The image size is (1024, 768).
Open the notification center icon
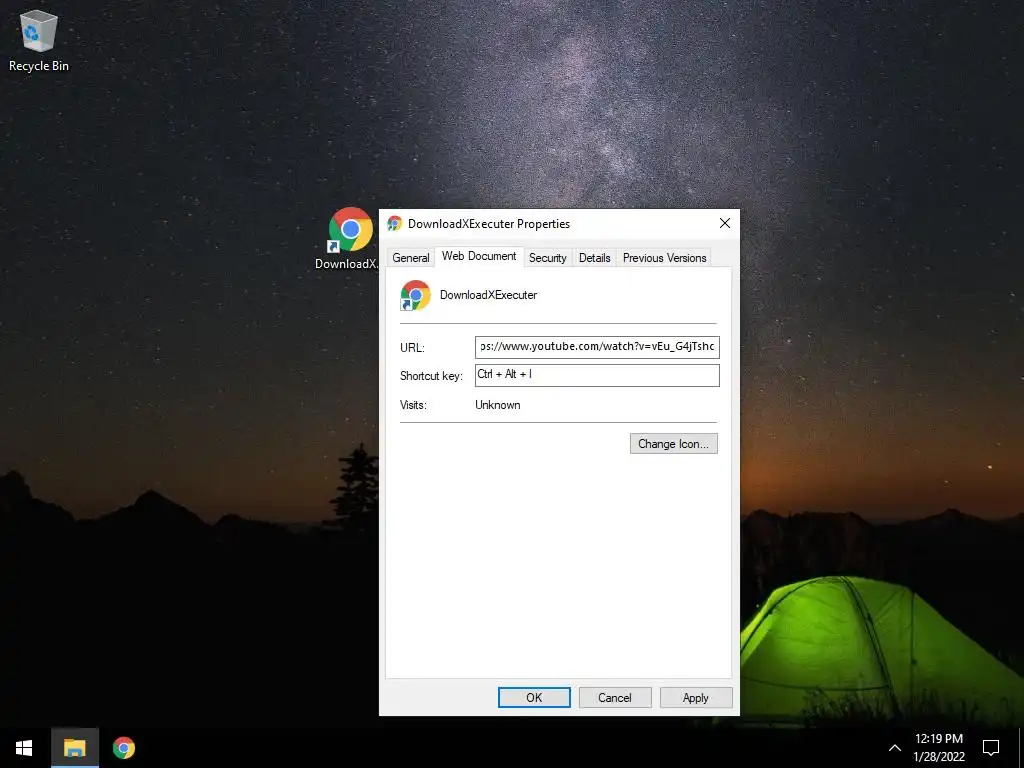pos(991,748)
